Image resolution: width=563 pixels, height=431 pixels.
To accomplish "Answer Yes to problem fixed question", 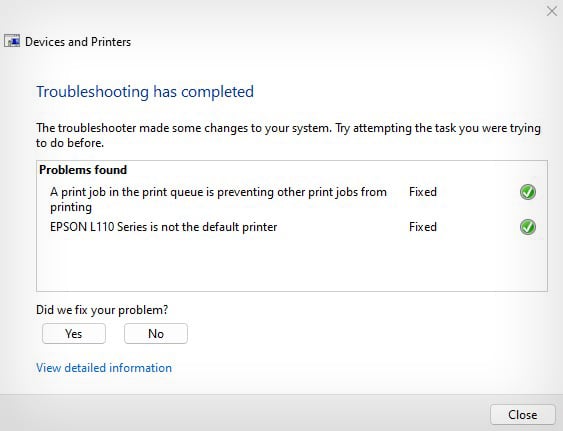I will (74, 334).
